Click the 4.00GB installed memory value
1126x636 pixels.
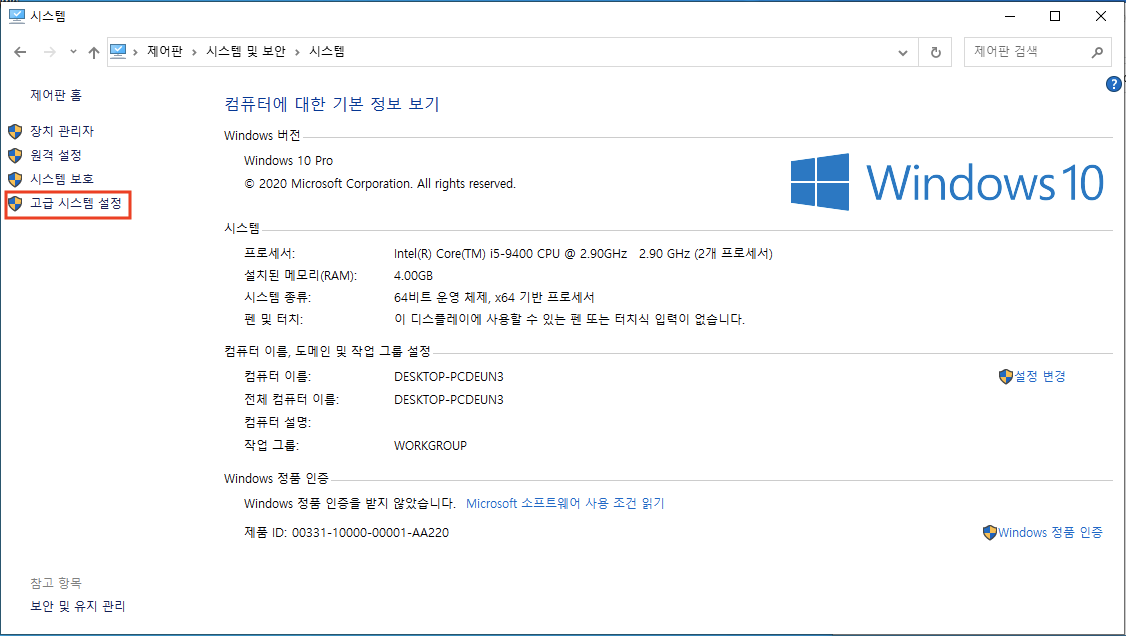[413, 276]
